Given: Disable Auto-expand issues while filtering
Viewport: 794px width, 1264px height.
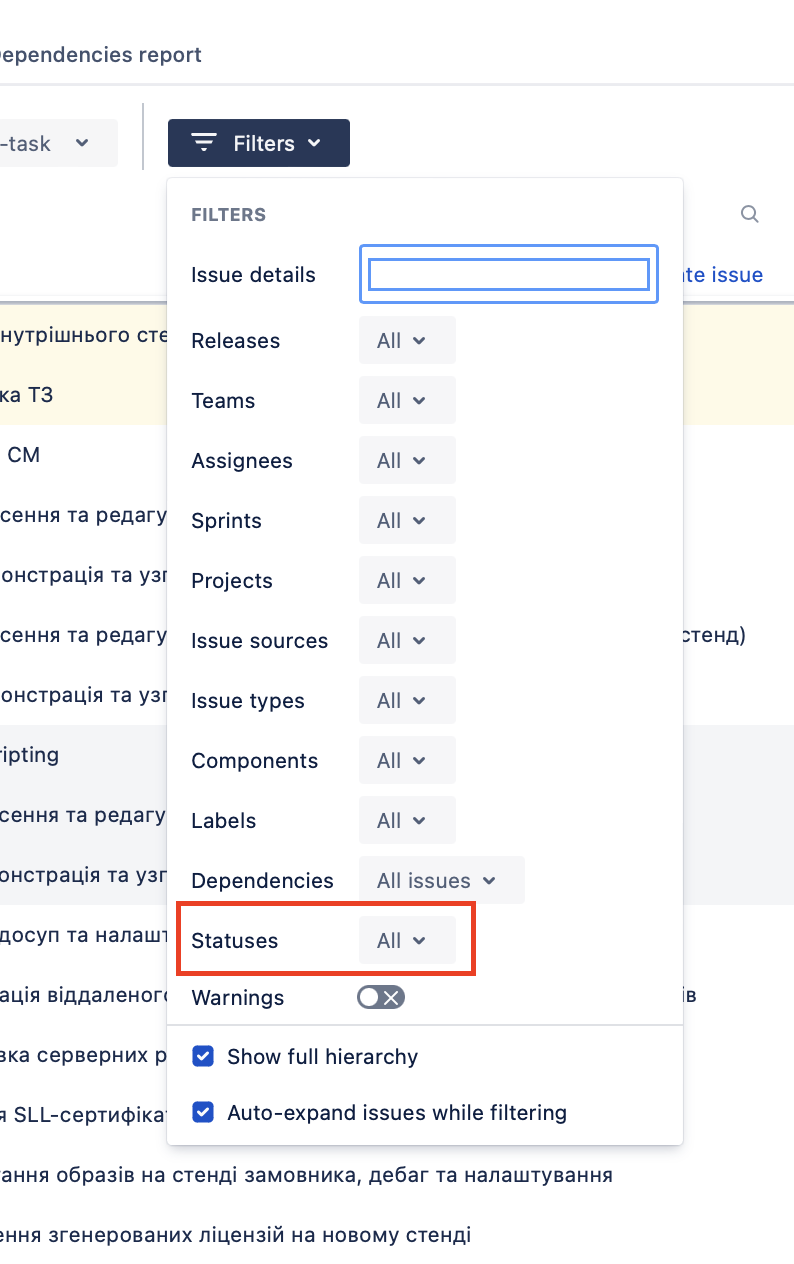Looking at the screenshot, I should click(x=203, y=1112).
